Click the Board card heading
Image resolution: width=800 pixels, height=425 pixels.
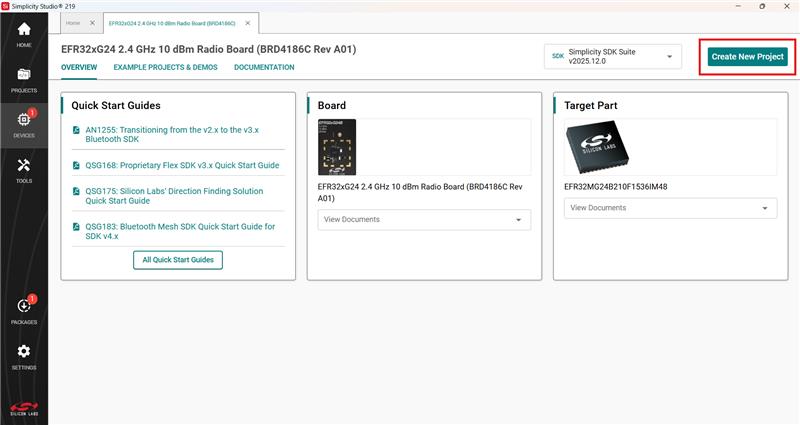(332, 106)
